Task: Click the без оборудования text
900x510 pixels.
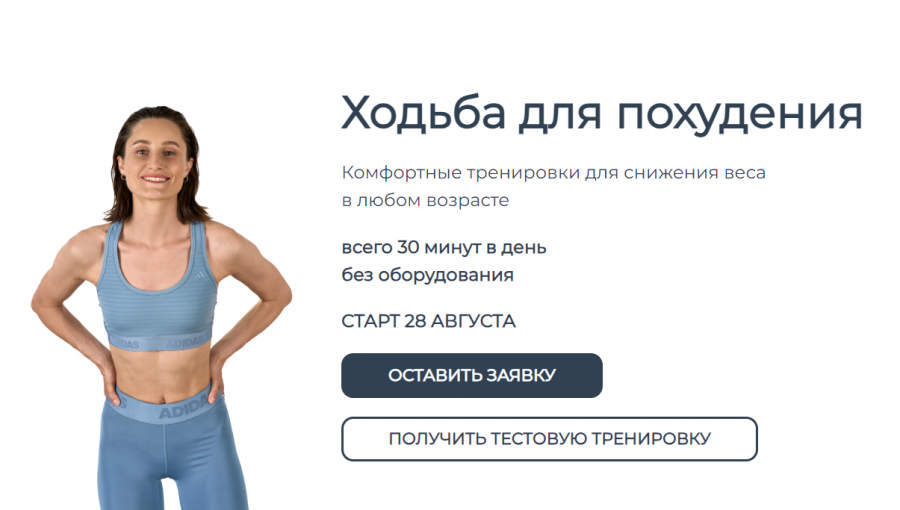Action: [x=428, y=275]
